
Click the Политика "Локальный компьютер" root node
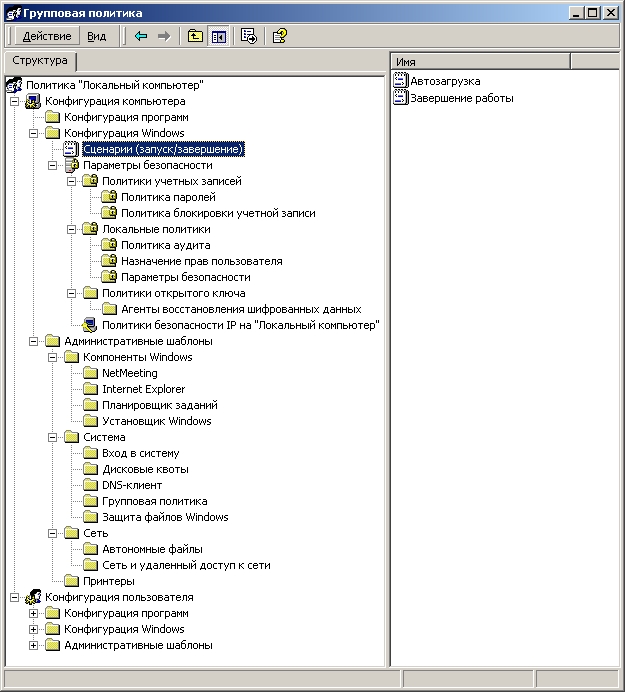[115, 85]
